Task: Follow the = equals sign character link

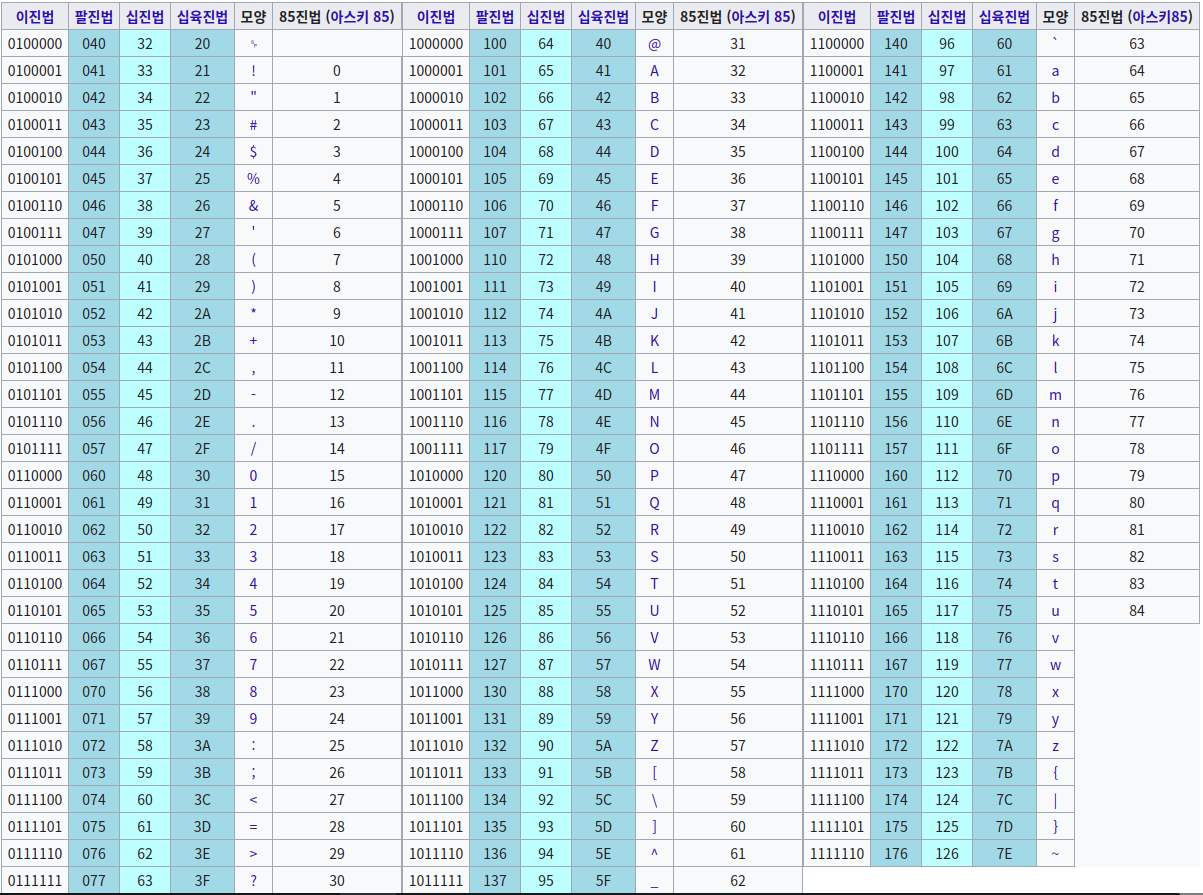Action: (x=254, y=827)
